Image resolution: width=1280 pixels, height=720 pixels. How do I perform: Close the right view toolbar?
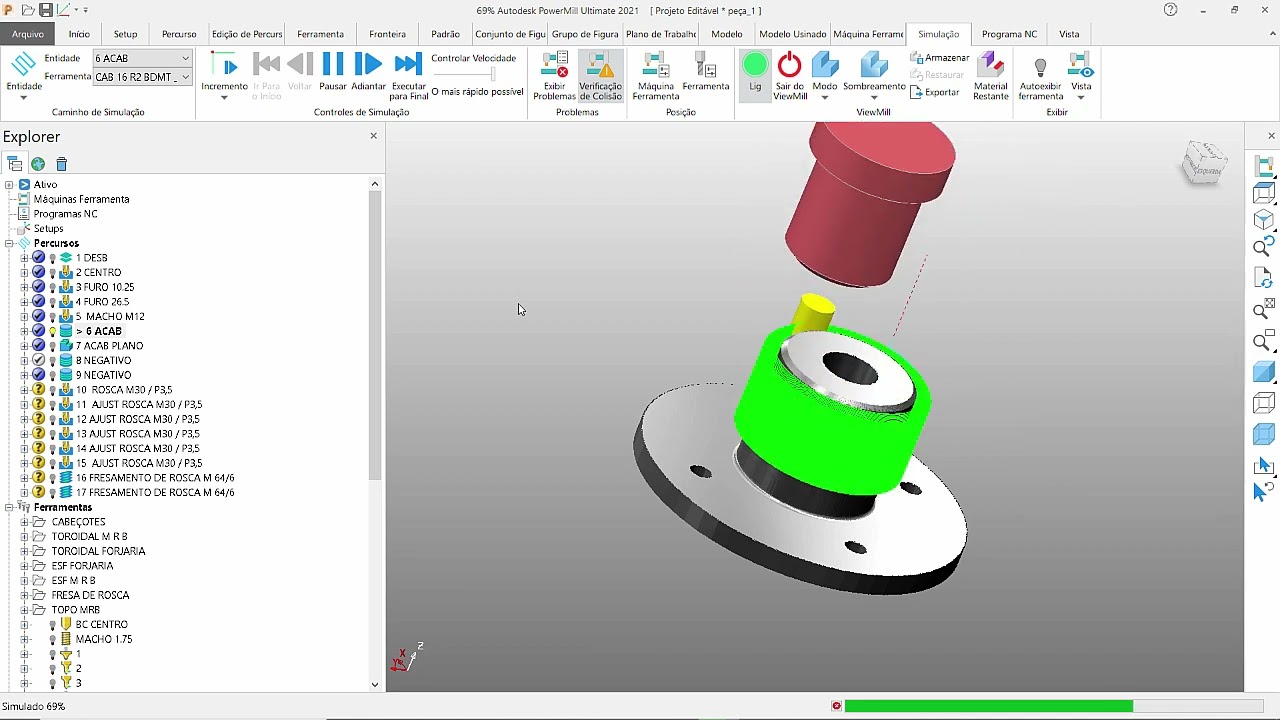click(1272, 136)
